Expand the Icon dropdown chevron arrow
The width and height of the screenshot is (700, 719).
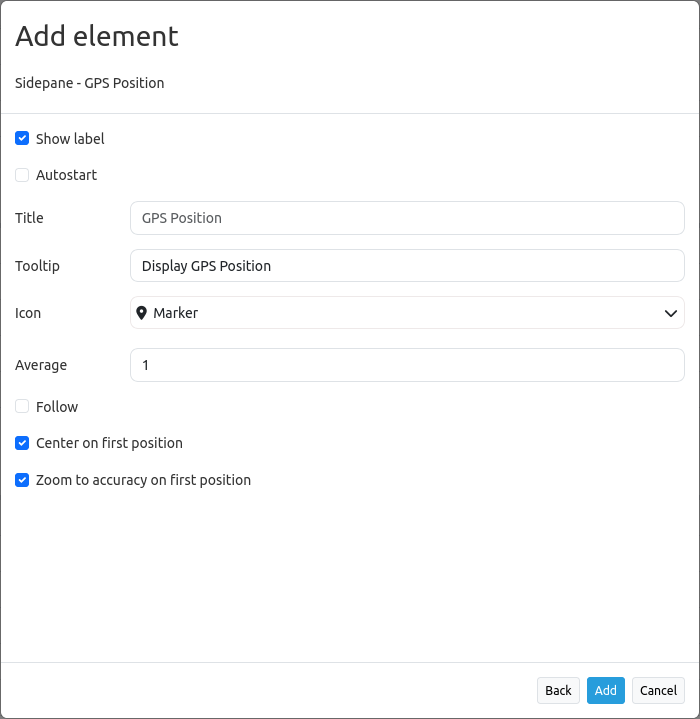coord(671,313)
